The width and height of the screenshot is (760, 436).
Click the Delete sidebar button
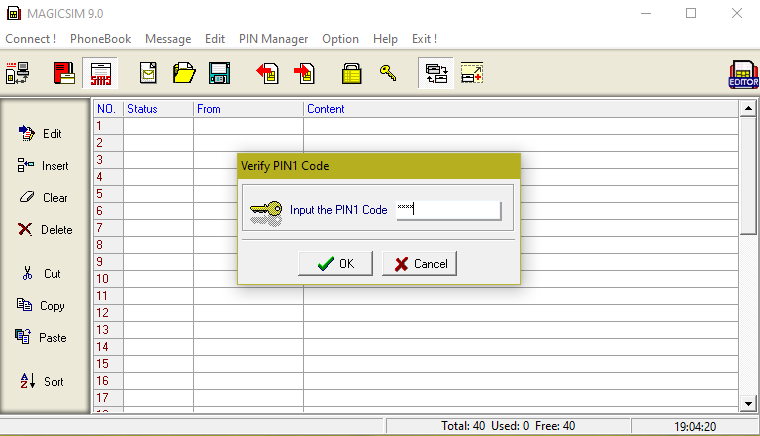tap(45, 229)
